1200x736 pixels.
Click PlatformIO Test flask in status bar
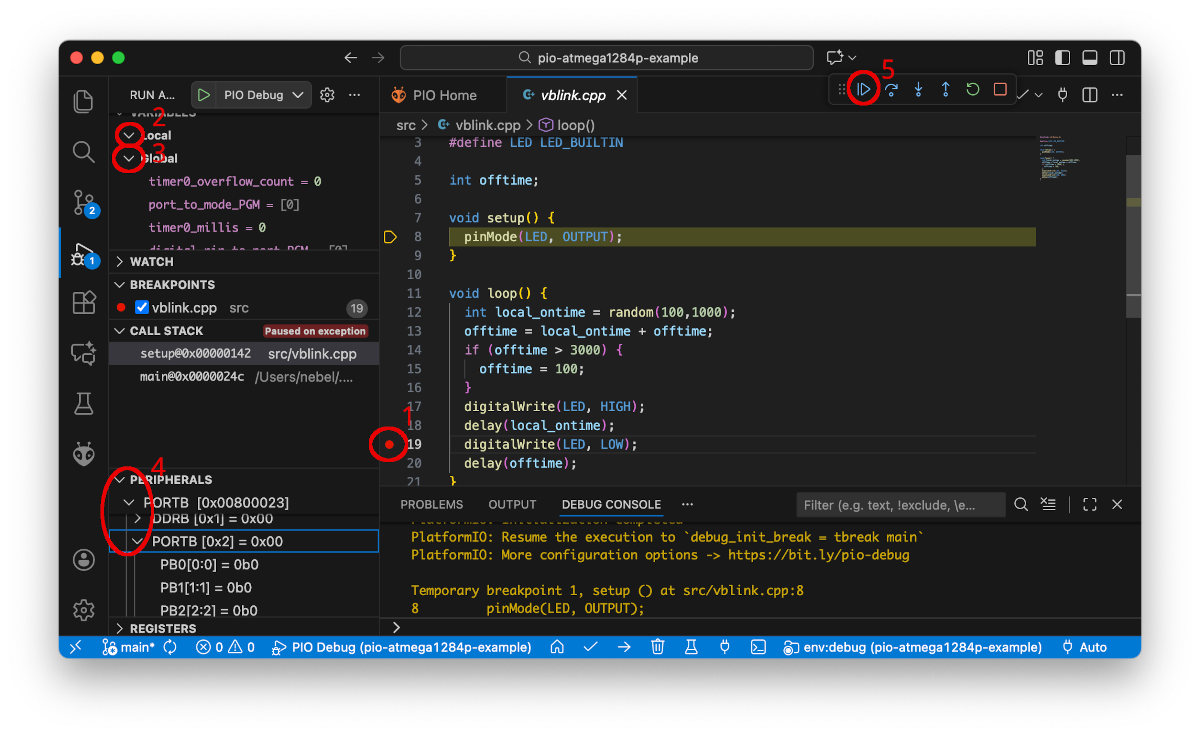point(691,647)
